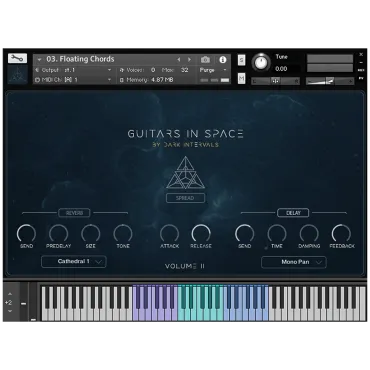Click the Voices count value 0
The width and height of the screenshot is (370, 370).
(x=153, y=70)
